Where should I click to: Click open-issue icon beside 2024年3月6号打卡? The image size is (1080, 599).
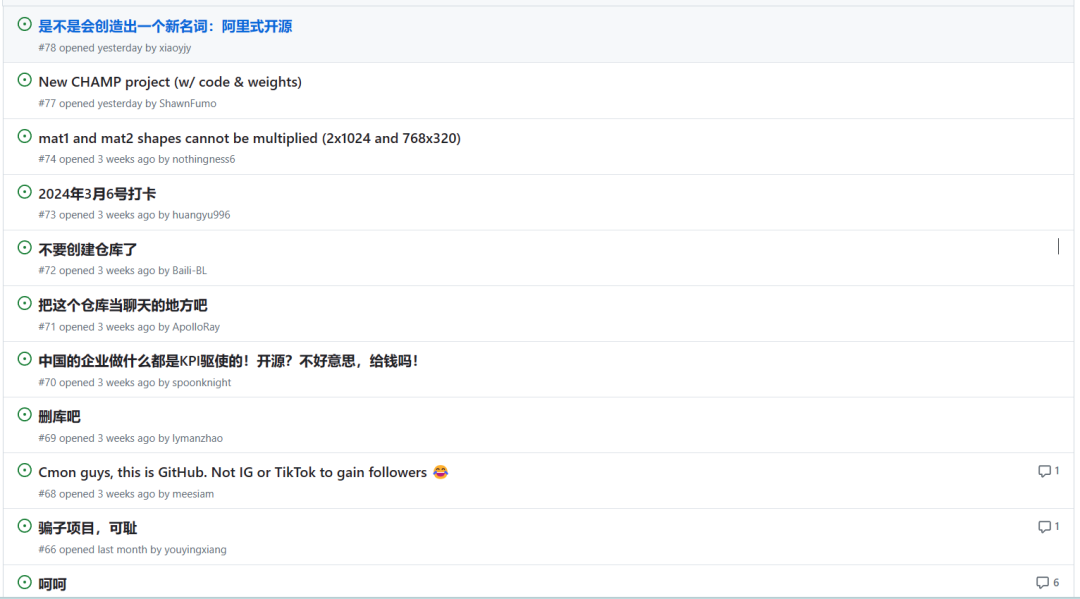(x=25, y=192)
